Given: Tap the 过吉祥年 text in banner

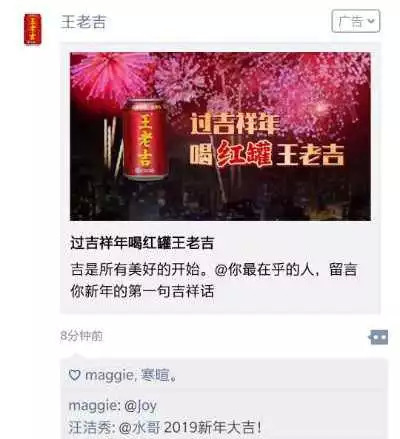Looking at the screenshot, I should [x=234, y=124].
